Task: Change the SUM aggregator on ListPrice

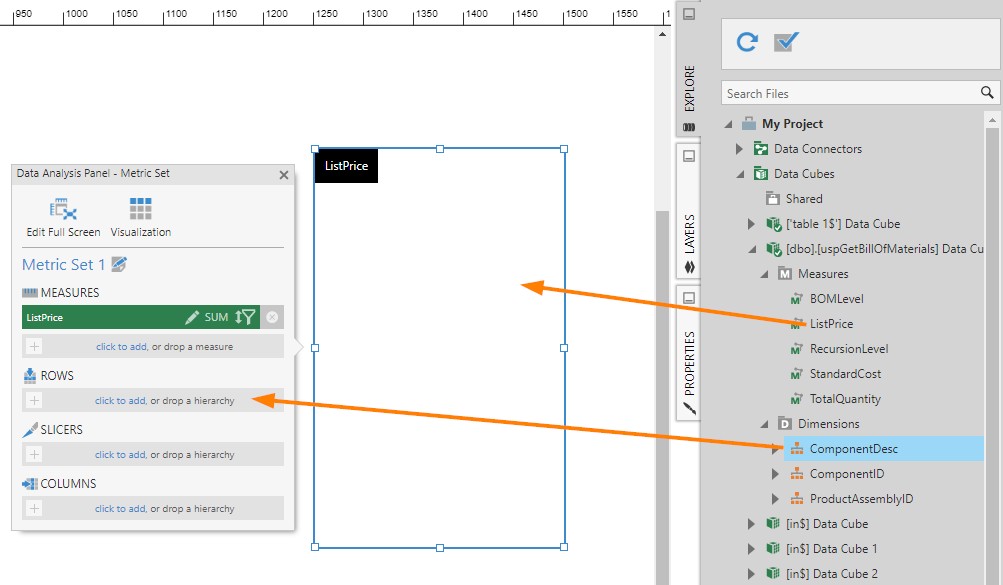Action: click(216, 317)
